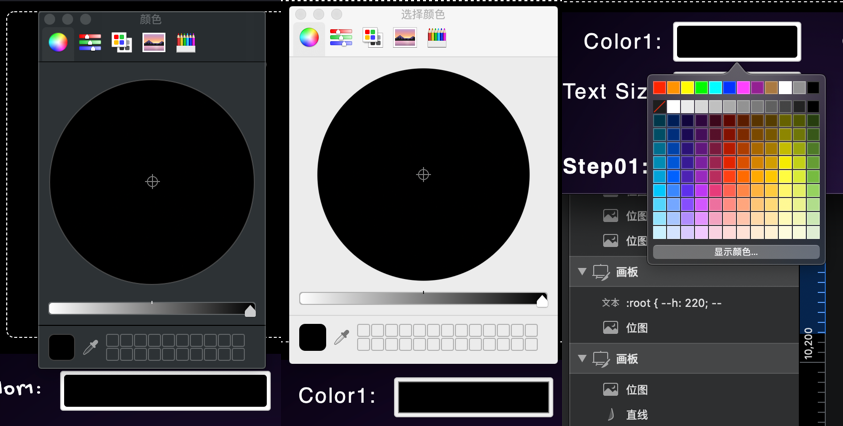The width and height of the screenshot is (843, 426).
Task: Open pencils tab in dark 颜色 window
Action: click(186, 42)
